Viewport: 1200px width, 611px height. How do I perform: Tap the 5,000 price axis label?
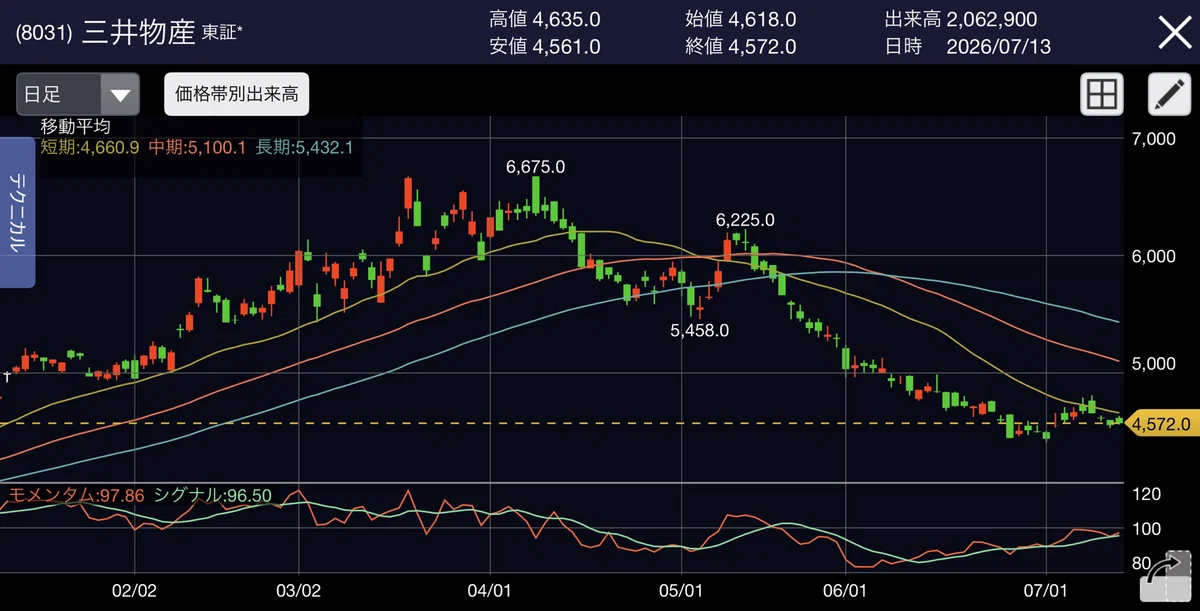tap(1154, 364)
